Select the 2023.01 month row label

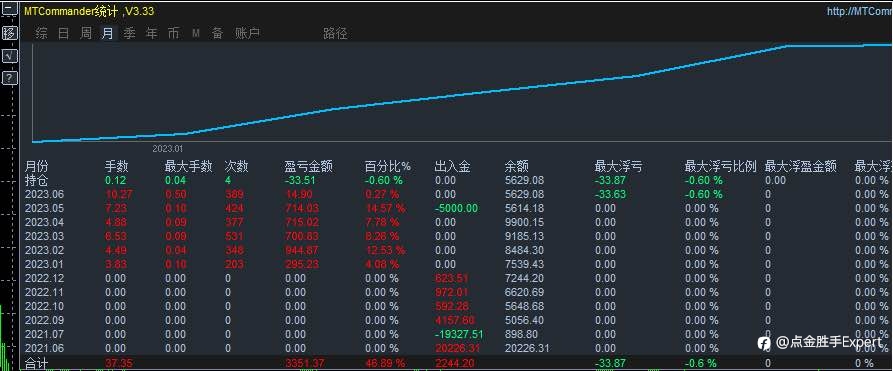[44, 264]
